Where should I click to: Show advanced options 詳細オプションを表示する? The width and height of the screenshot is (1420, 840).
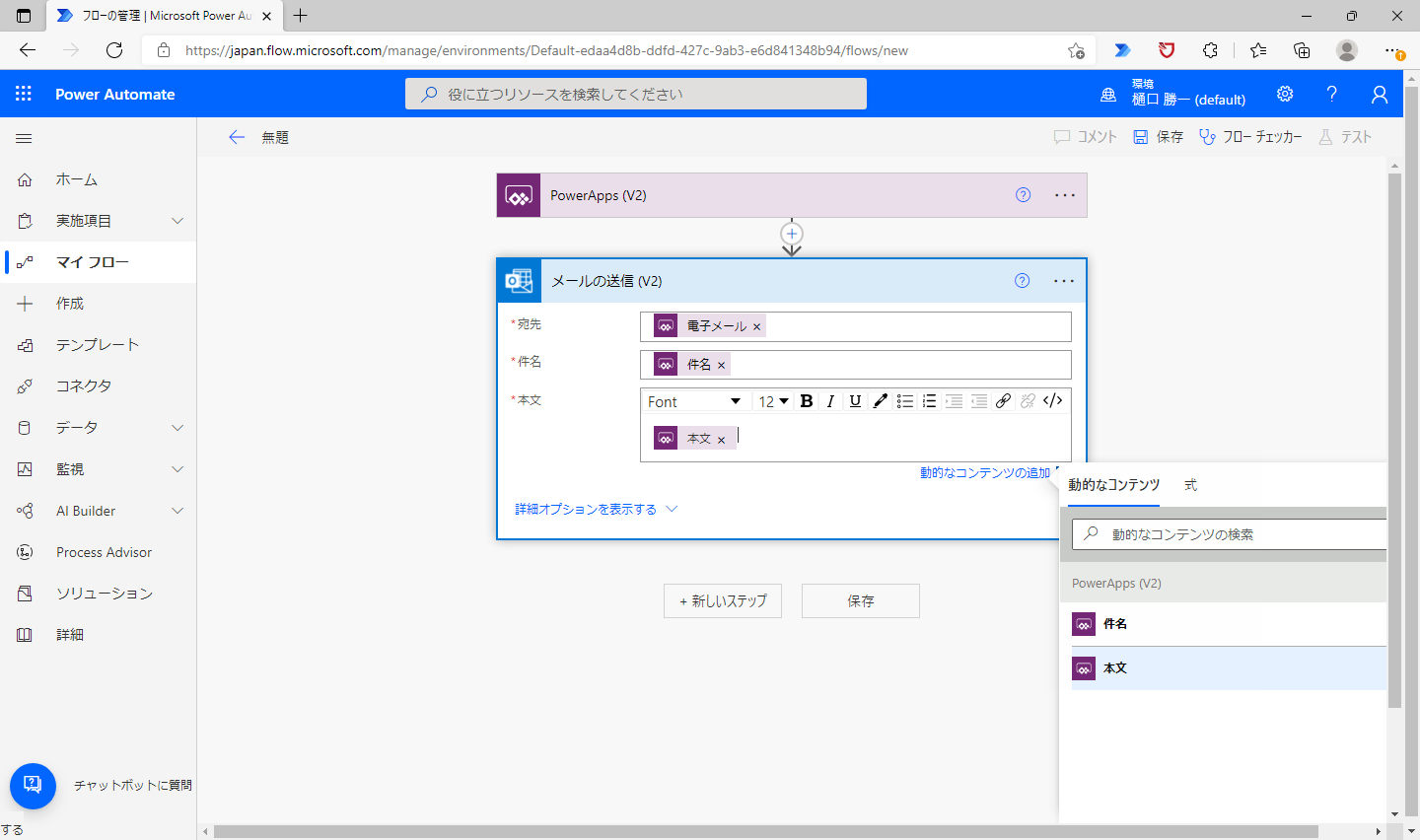coord(596,510)
